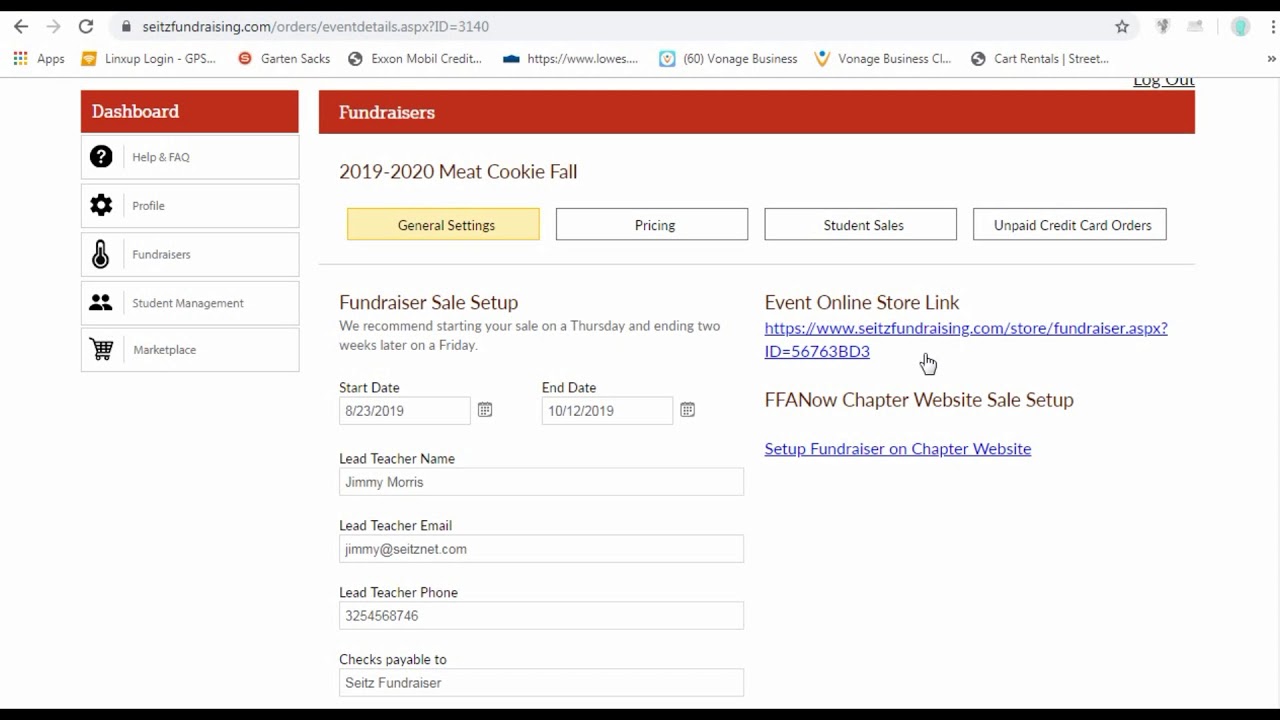Click the Student Management people icon

point(101,303)
